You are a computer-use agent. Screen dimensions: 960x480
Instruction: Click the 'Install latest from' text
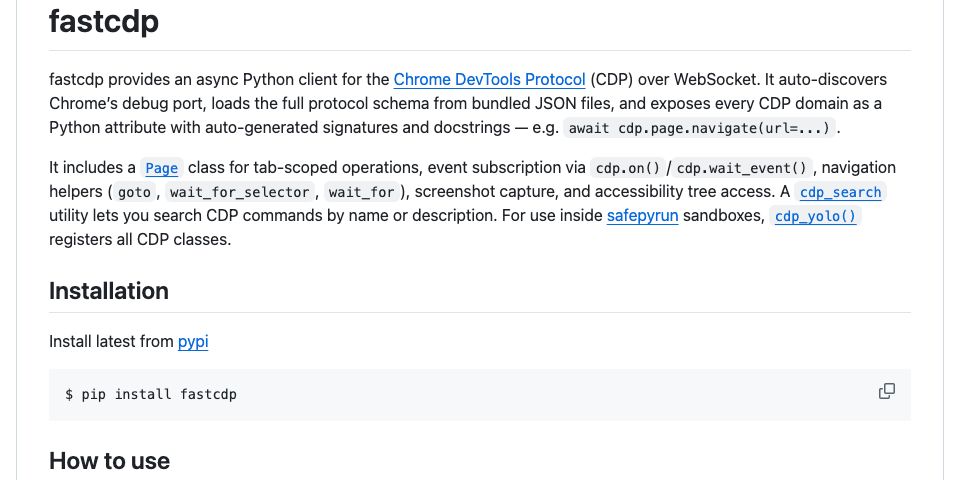click(x=111, y=342)
